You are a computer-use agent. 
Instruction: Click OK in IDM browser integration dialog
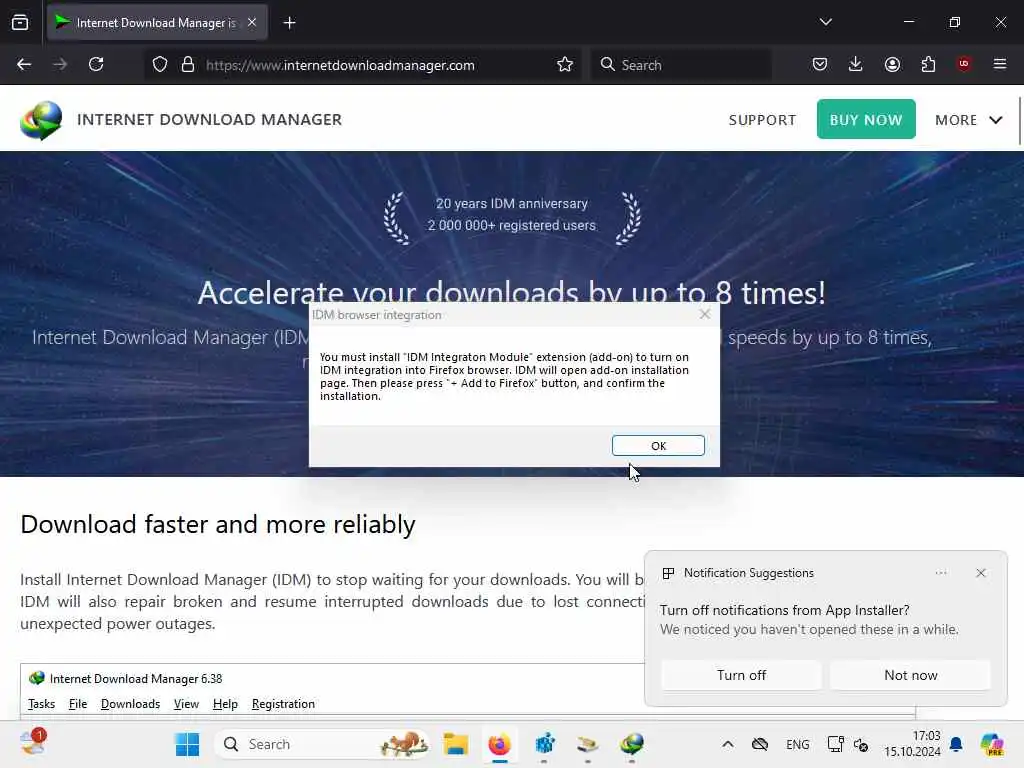tap(658, 445)
